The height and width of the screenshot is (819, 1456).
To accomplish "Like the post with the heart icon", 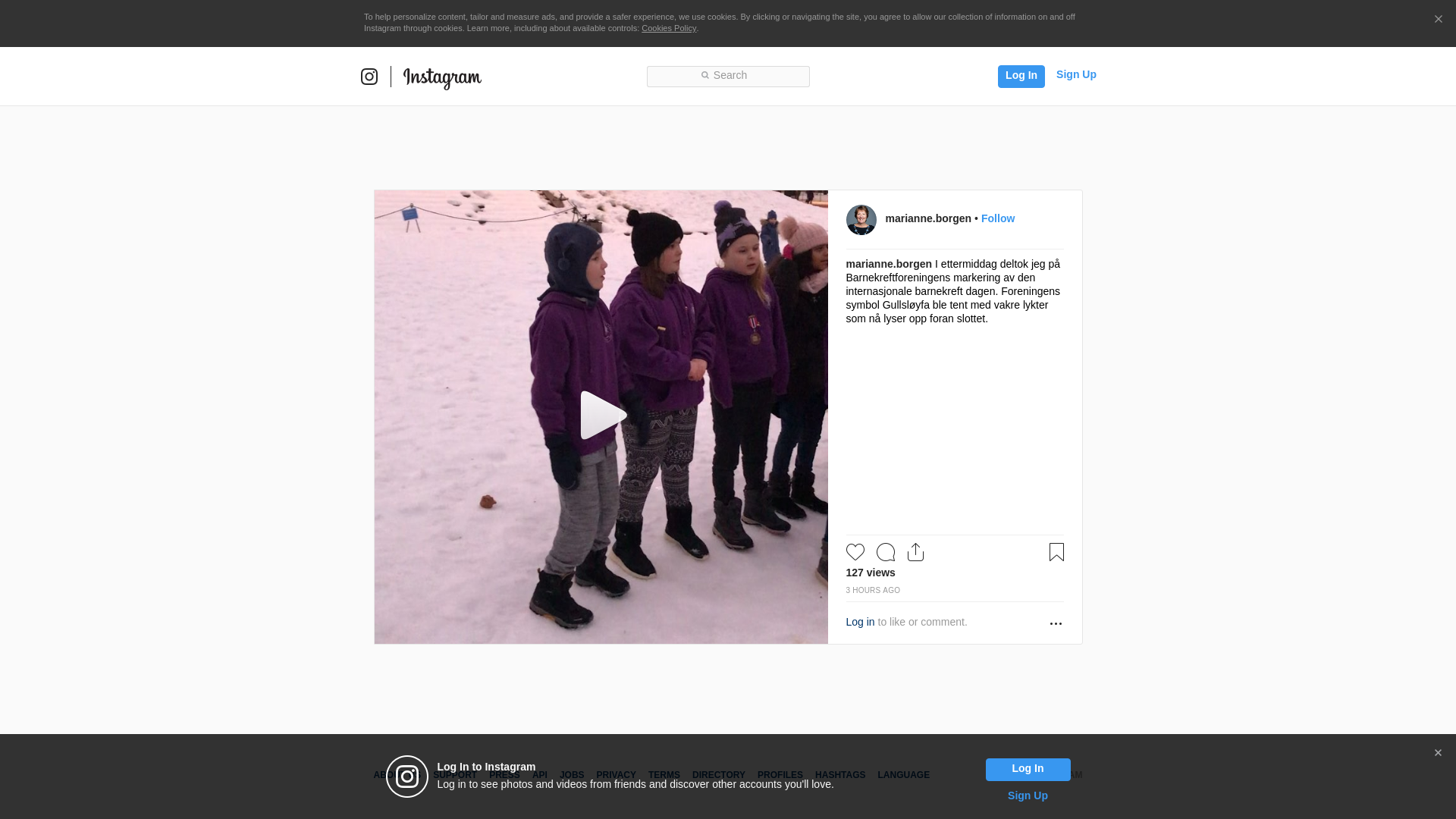I will (x=855, y=552).
